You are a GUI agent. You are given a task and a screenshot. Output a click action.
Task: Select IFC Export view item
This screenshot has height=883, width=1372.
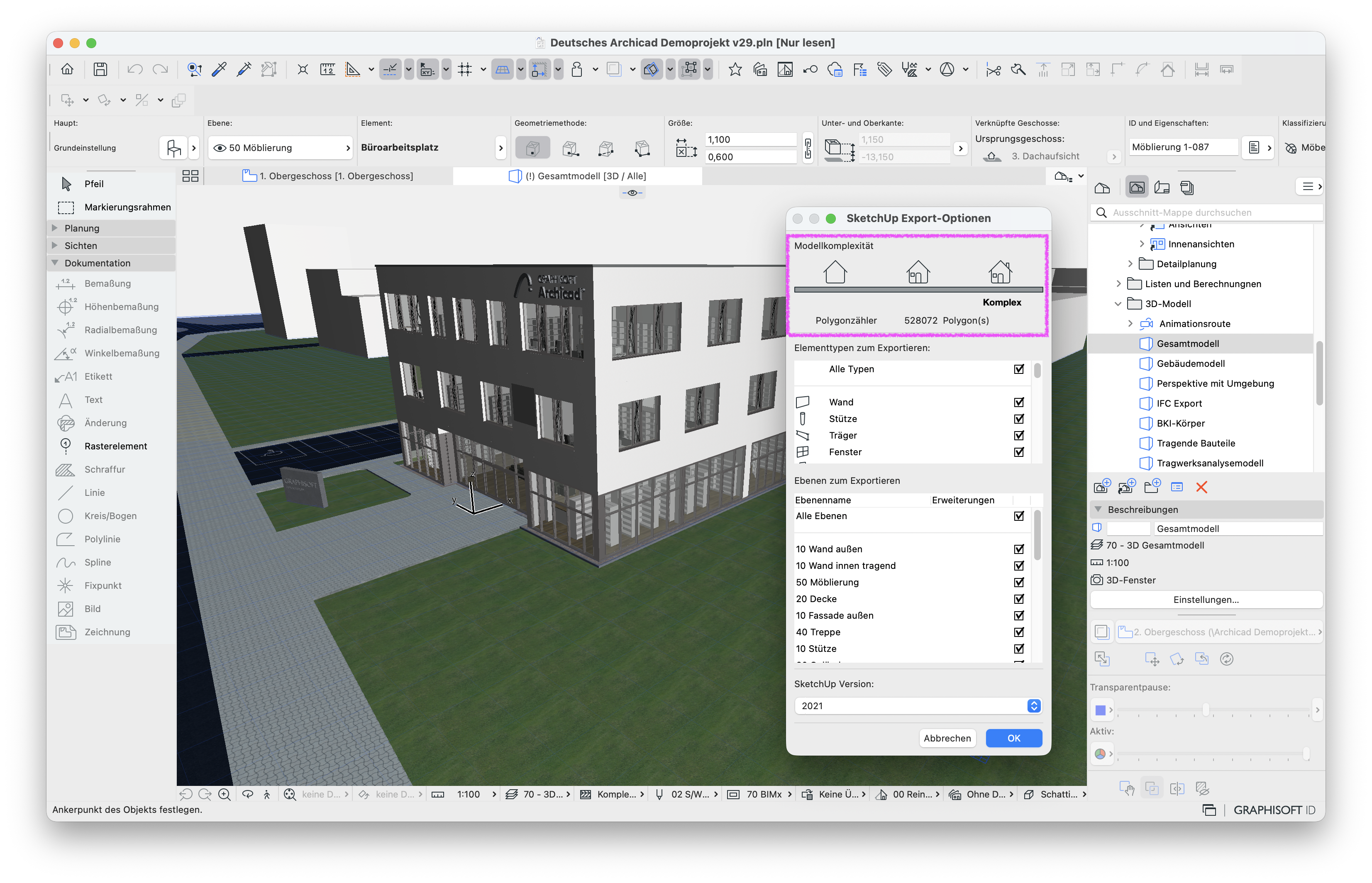(1179, 403)
